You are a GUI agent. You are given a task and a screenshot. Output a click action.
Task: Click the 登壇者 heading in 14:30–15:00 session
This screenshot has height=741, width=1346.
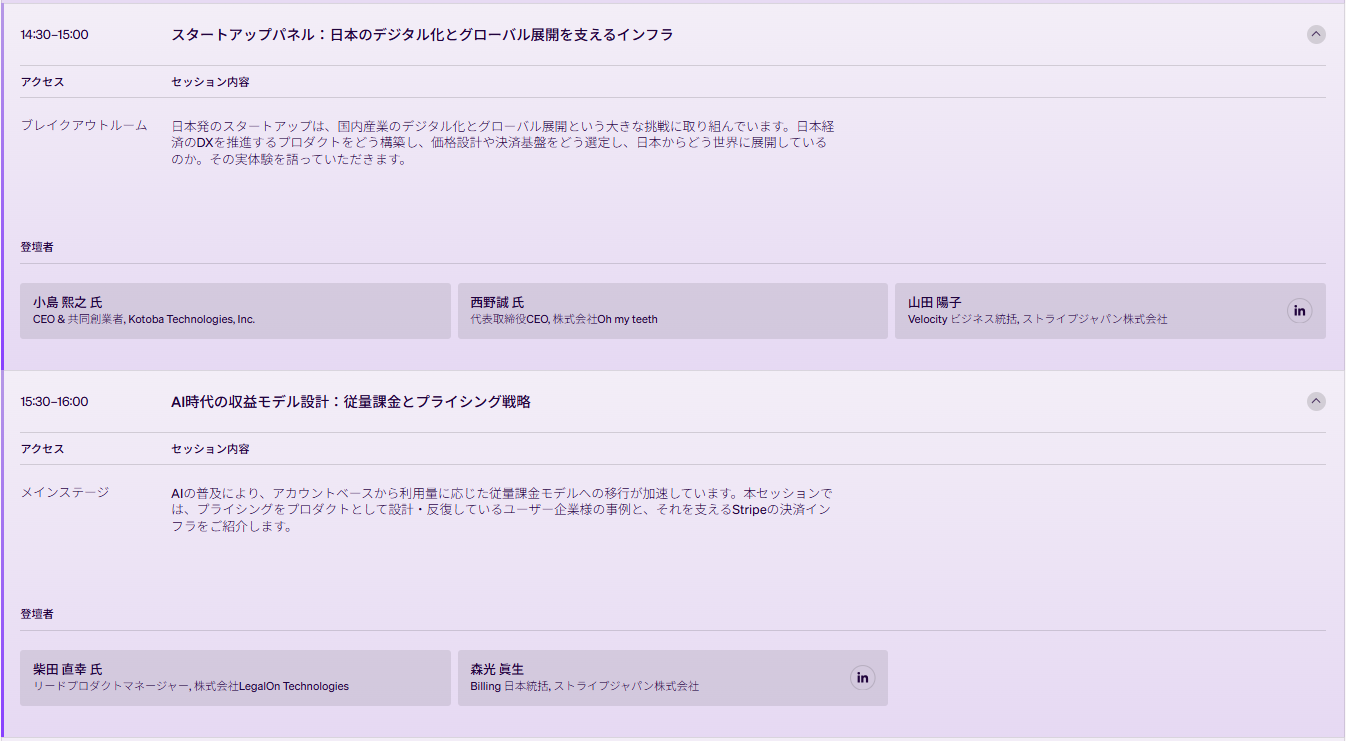37,246
